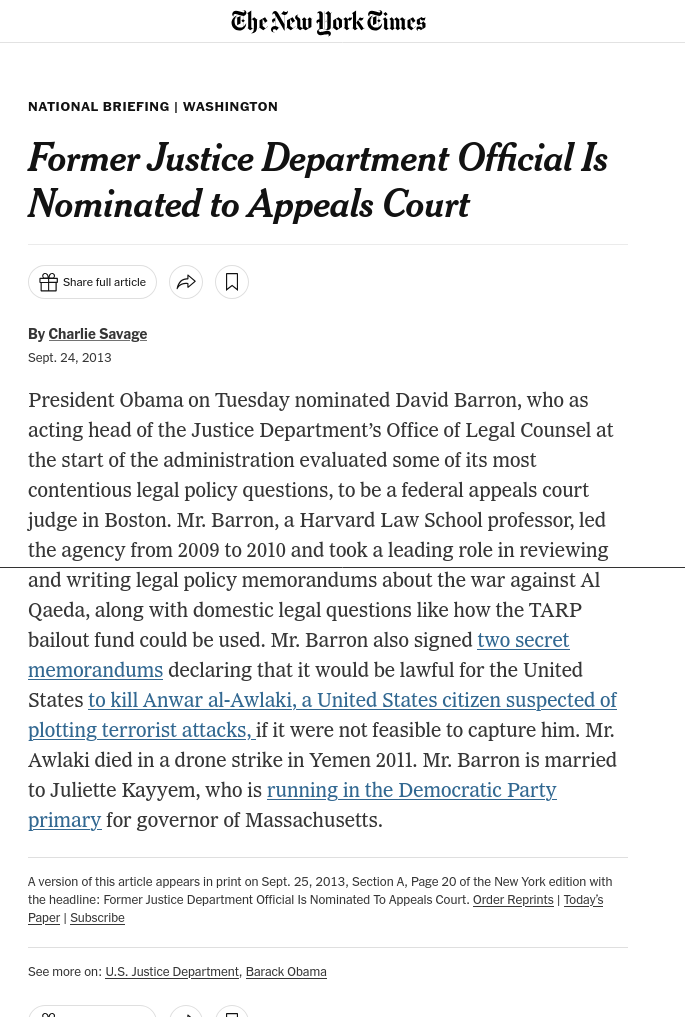Viewport: 685px width, 1017px height.
Task: Open "running in the Democratic Party primary" link
Action: click(411, 790)
